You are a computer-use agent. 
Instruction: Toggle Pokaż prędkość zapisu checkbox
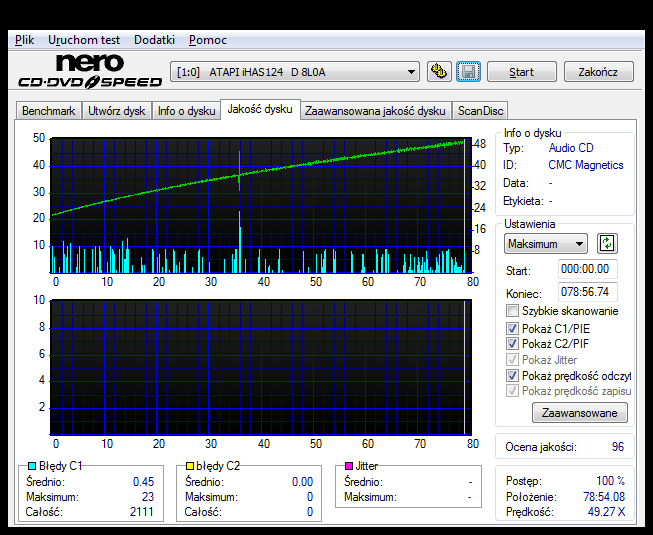[512, 391]
